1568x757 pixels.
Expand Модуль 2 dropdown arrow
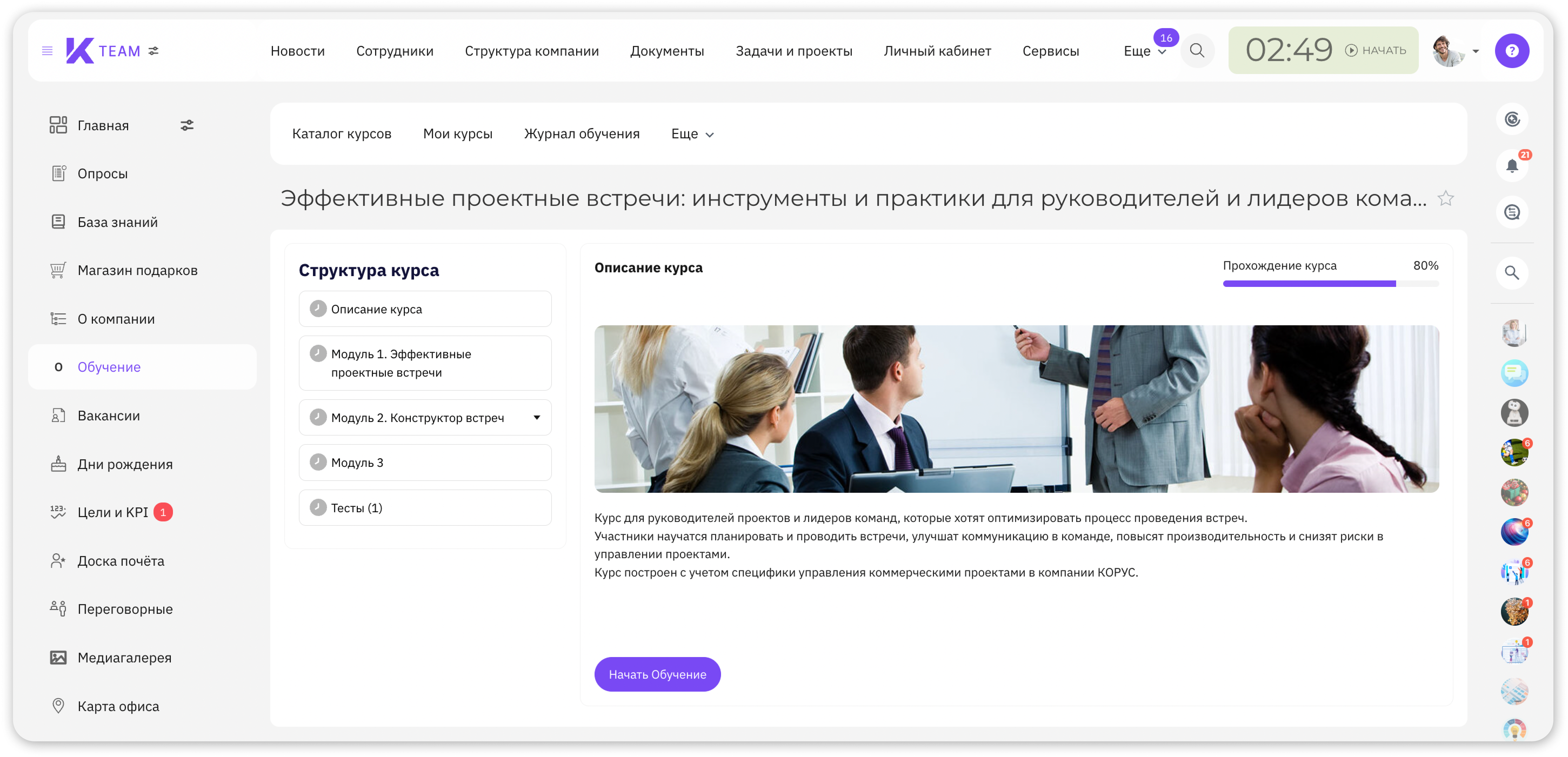537,417
